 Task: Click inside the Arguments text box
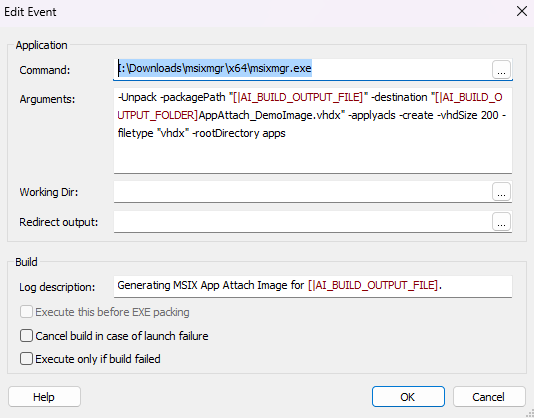point(313,130)
